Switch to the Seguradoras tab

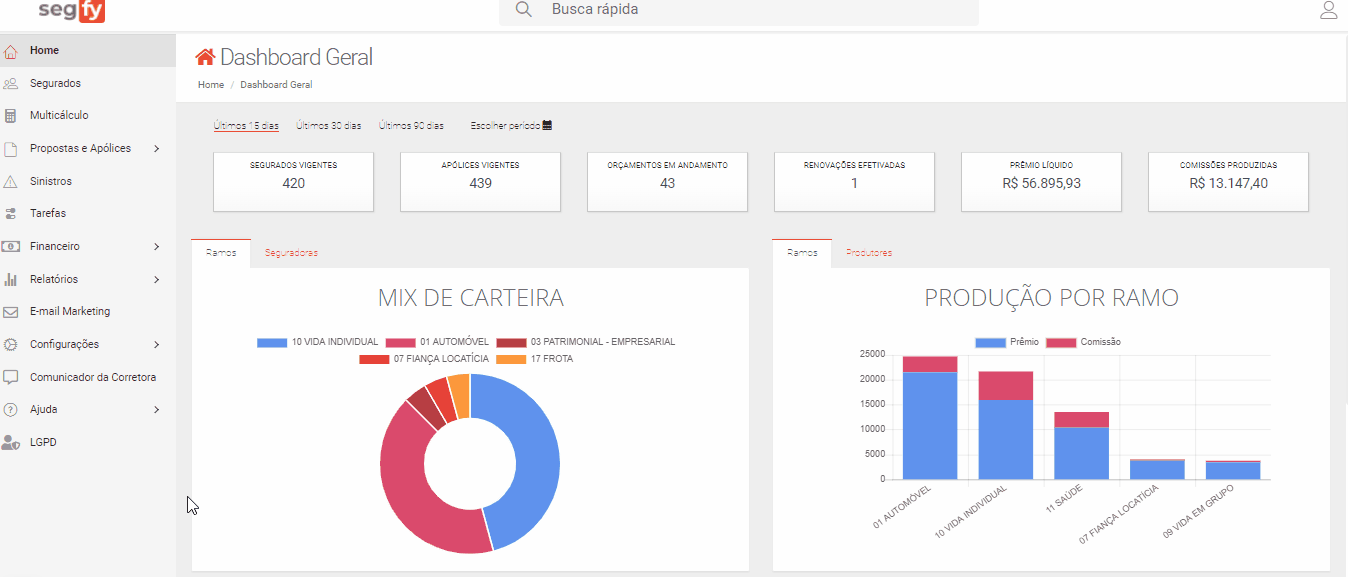[x=291, y=253]
